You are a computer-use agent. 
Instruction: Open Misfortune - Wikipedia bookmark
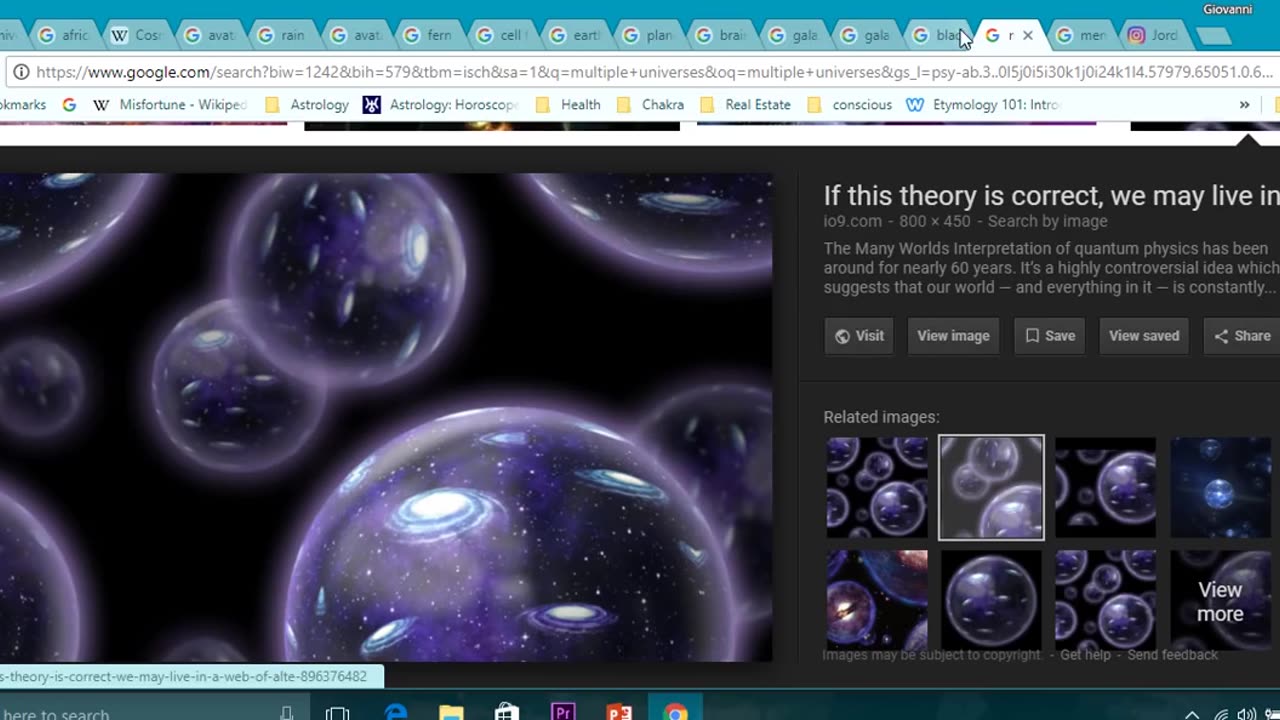tap(169, 104)
